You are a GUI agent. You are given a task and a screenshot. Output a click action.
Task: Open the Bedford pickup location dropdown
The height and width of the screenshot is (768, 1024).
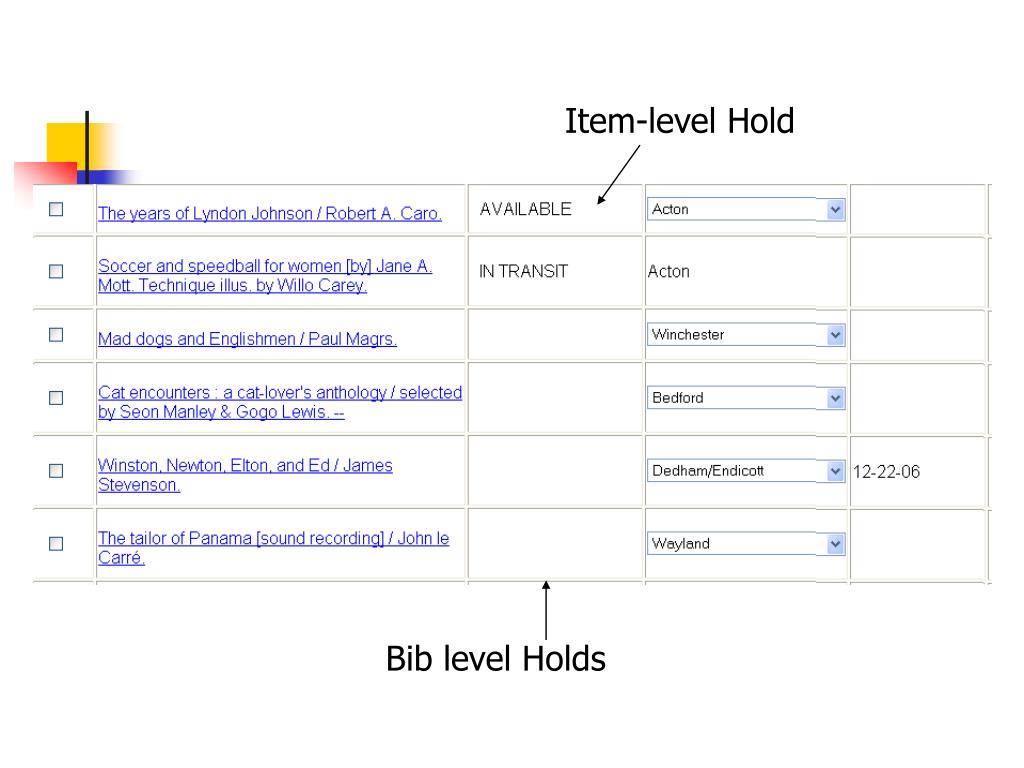tap(746, 398)
